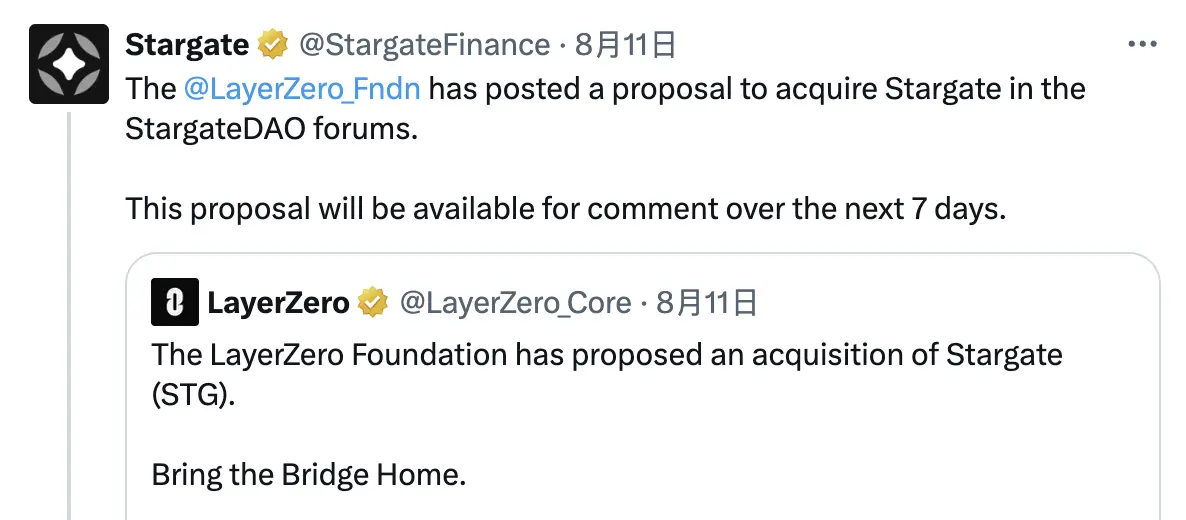Screen dimensions: 1186x520
Task: Open the Stargate display name link
Action: click(187, 45)
